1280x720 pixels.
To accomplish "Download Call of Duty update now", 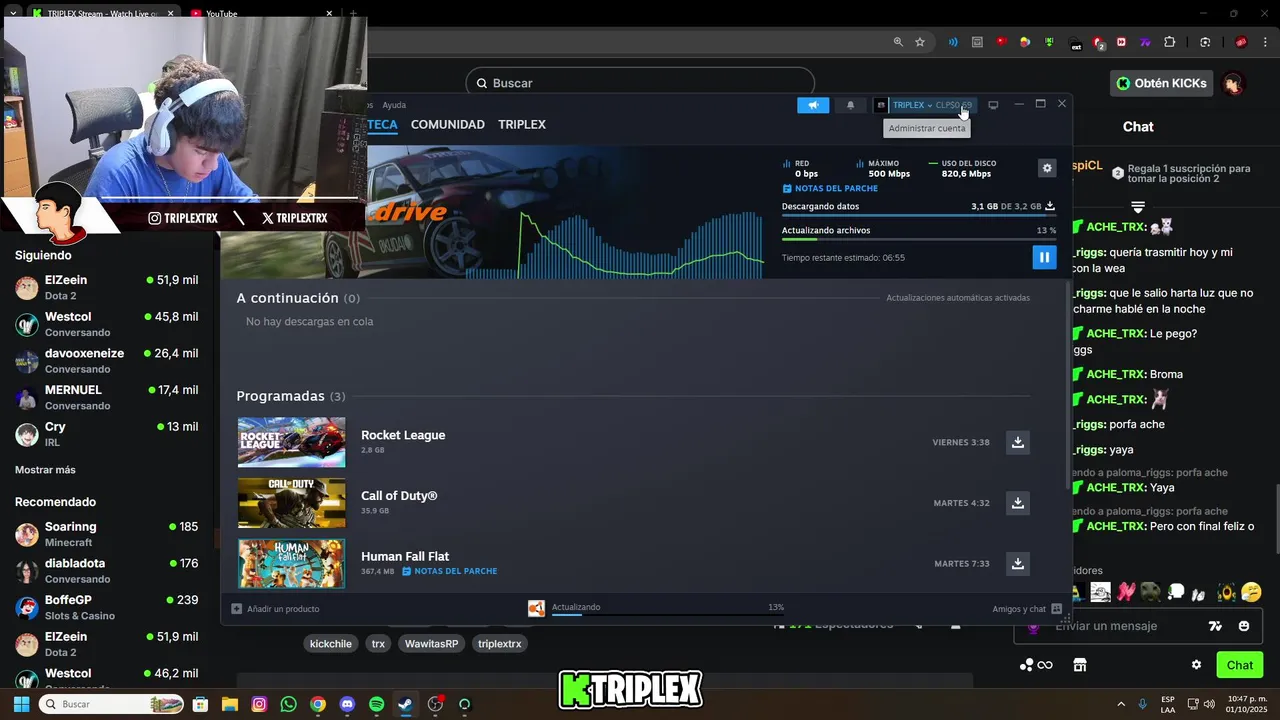I will pos(1017,503).
